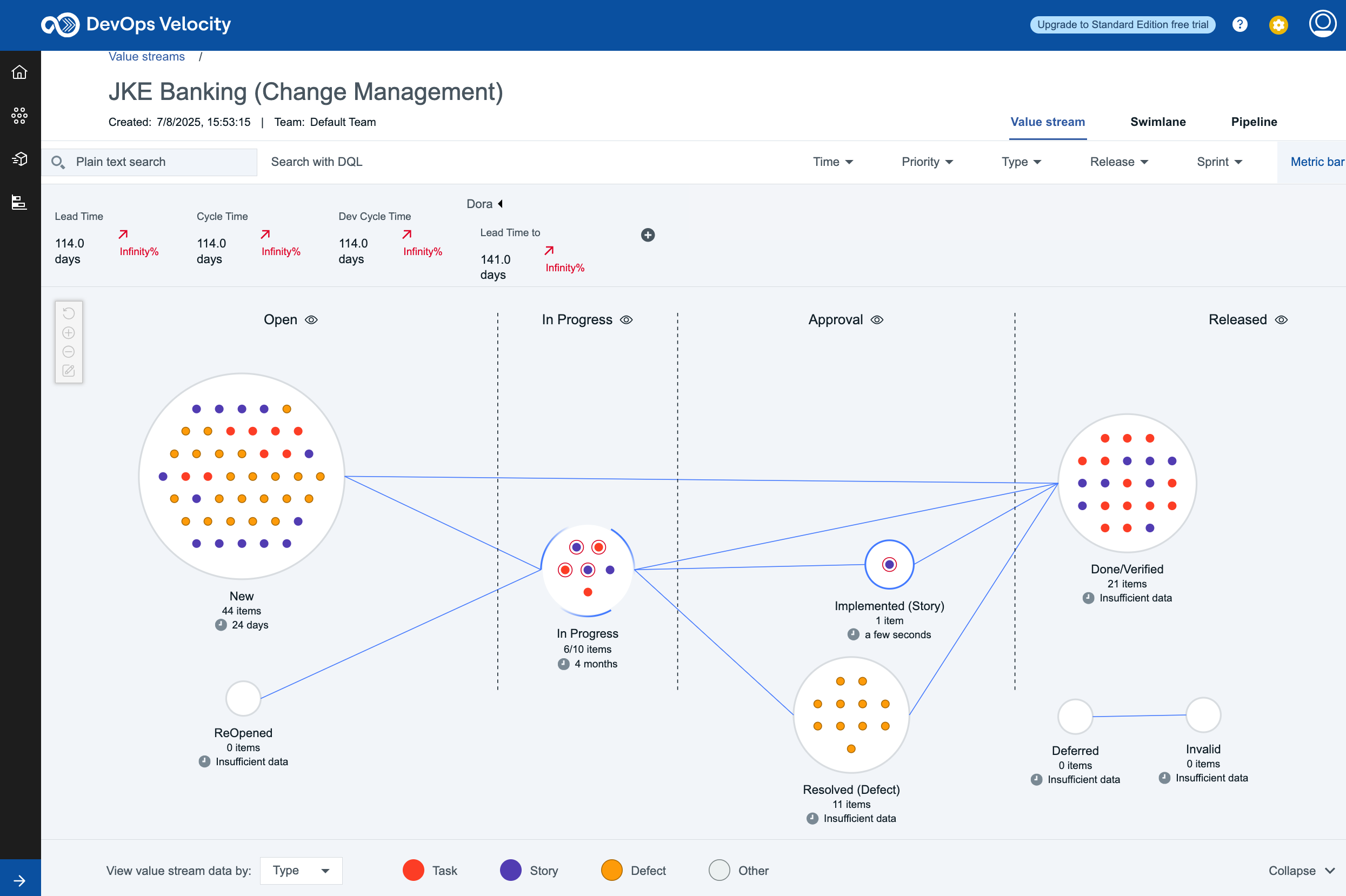Image resolution: width=1346 pixels, height=896 pixels.
Task: Switch to Pipeline tab
Action: pos(1254,122)
